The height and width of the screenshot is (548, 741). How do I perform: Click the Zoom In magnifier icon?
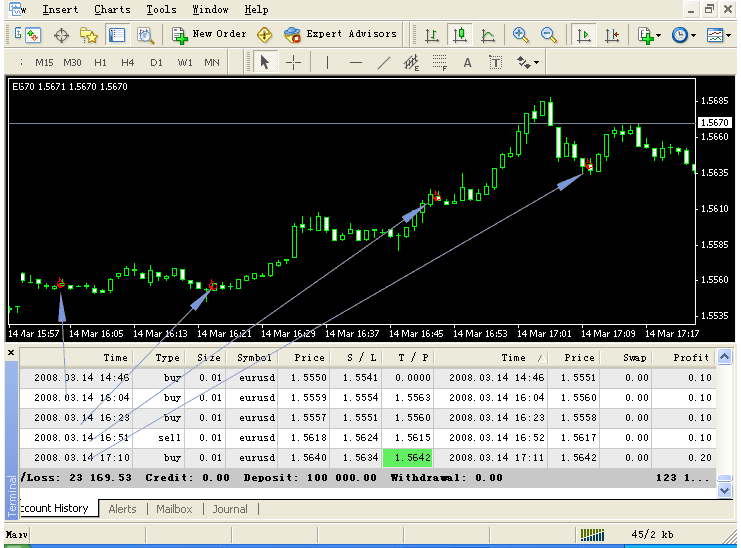[x=520, y=34]
